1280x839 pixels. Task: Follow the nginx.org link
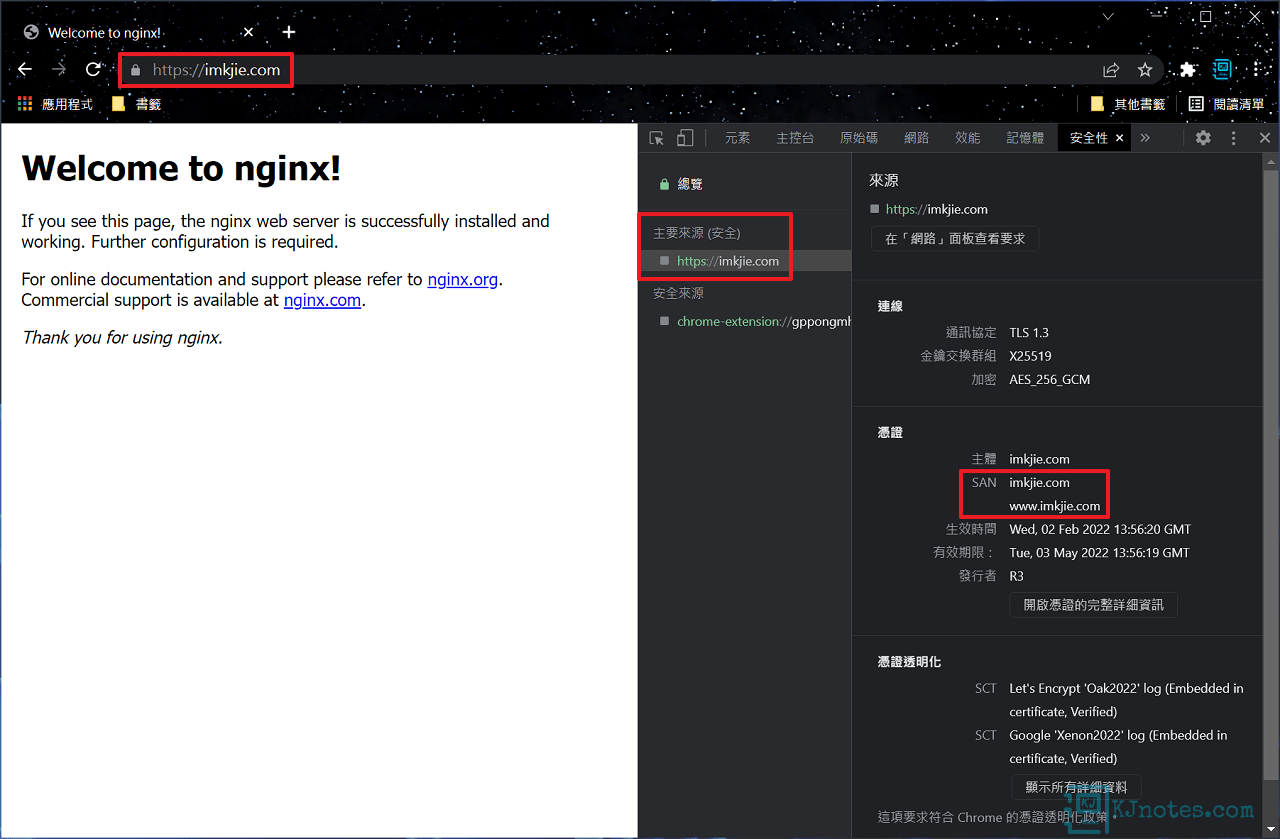463,279
